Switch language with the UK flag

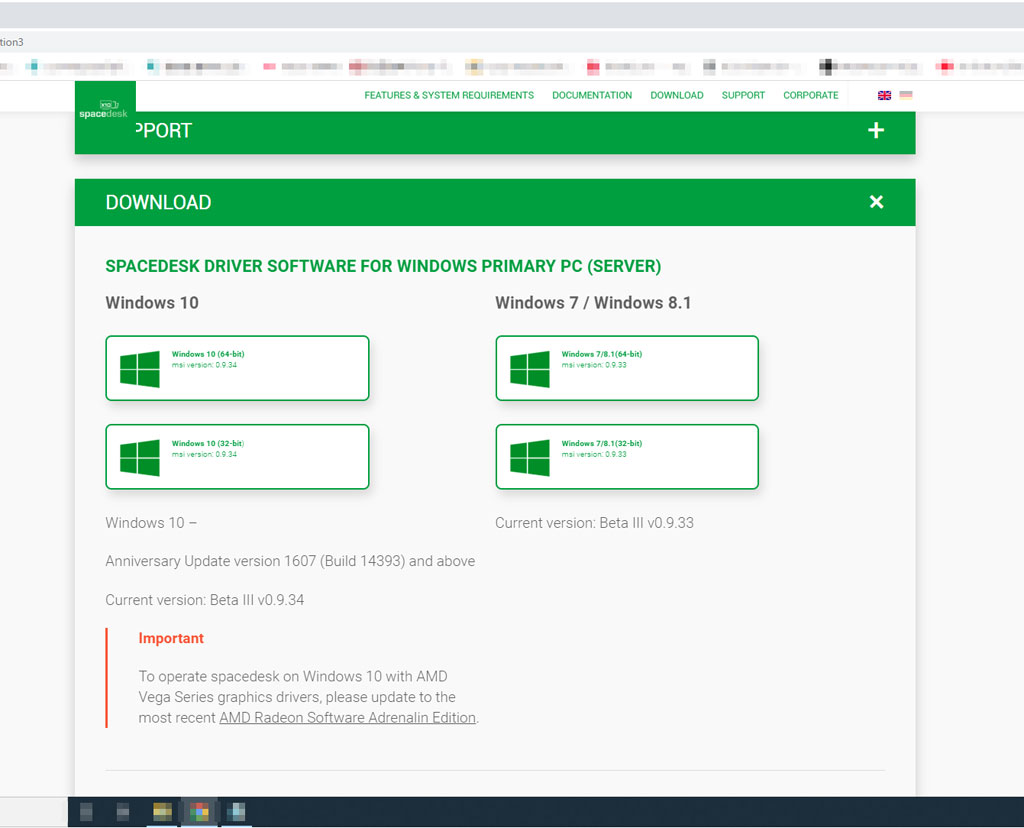point(884,96)
